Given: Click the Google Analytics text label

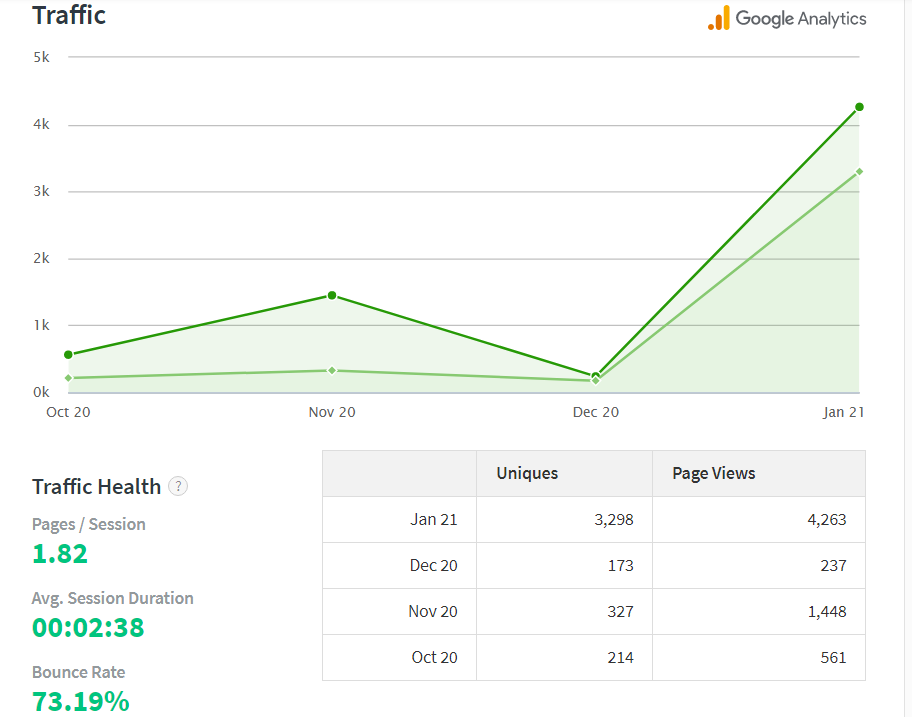Looking at the screenshot, I should [801, 18].
